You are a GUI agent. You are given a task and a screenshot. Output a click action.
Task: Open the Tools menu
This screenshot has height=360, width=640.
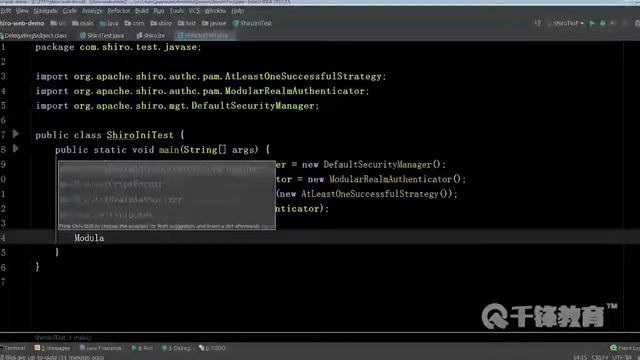(176, 11)
